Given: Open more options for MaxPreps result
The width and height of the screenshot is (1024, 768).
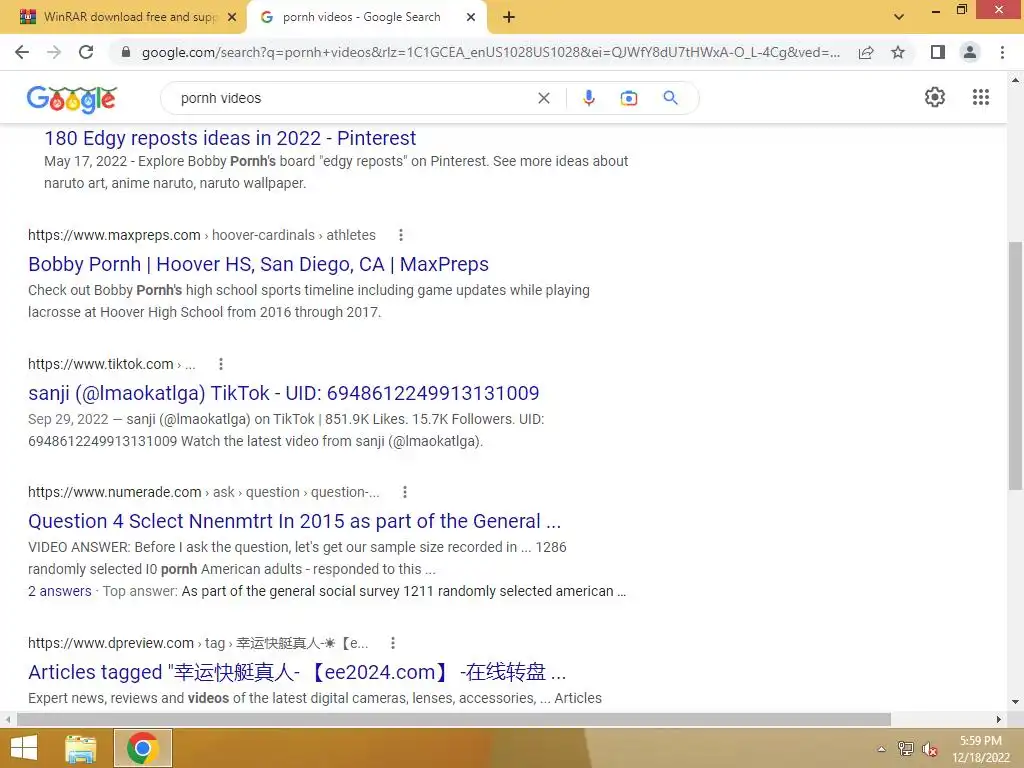Looking at the screenshot, I should point(401,235).
